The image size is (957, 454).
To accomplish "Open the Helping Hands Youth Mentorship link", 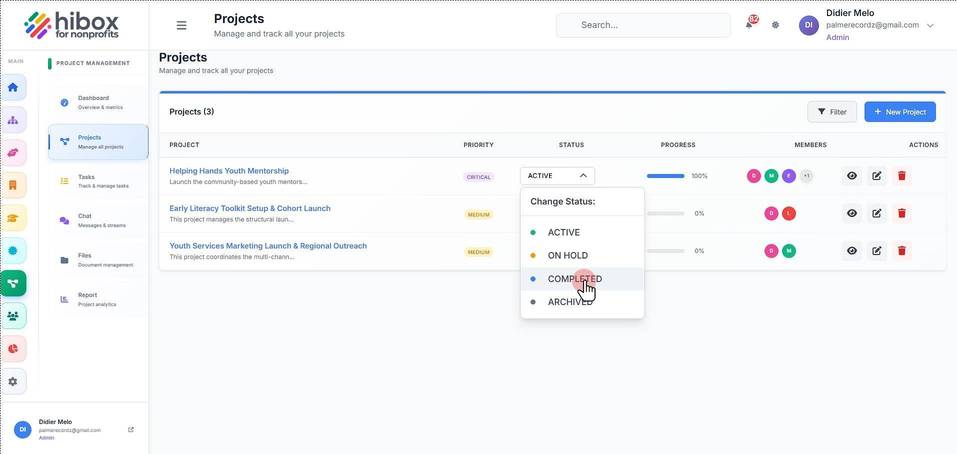I will click(x=229, y=171).
